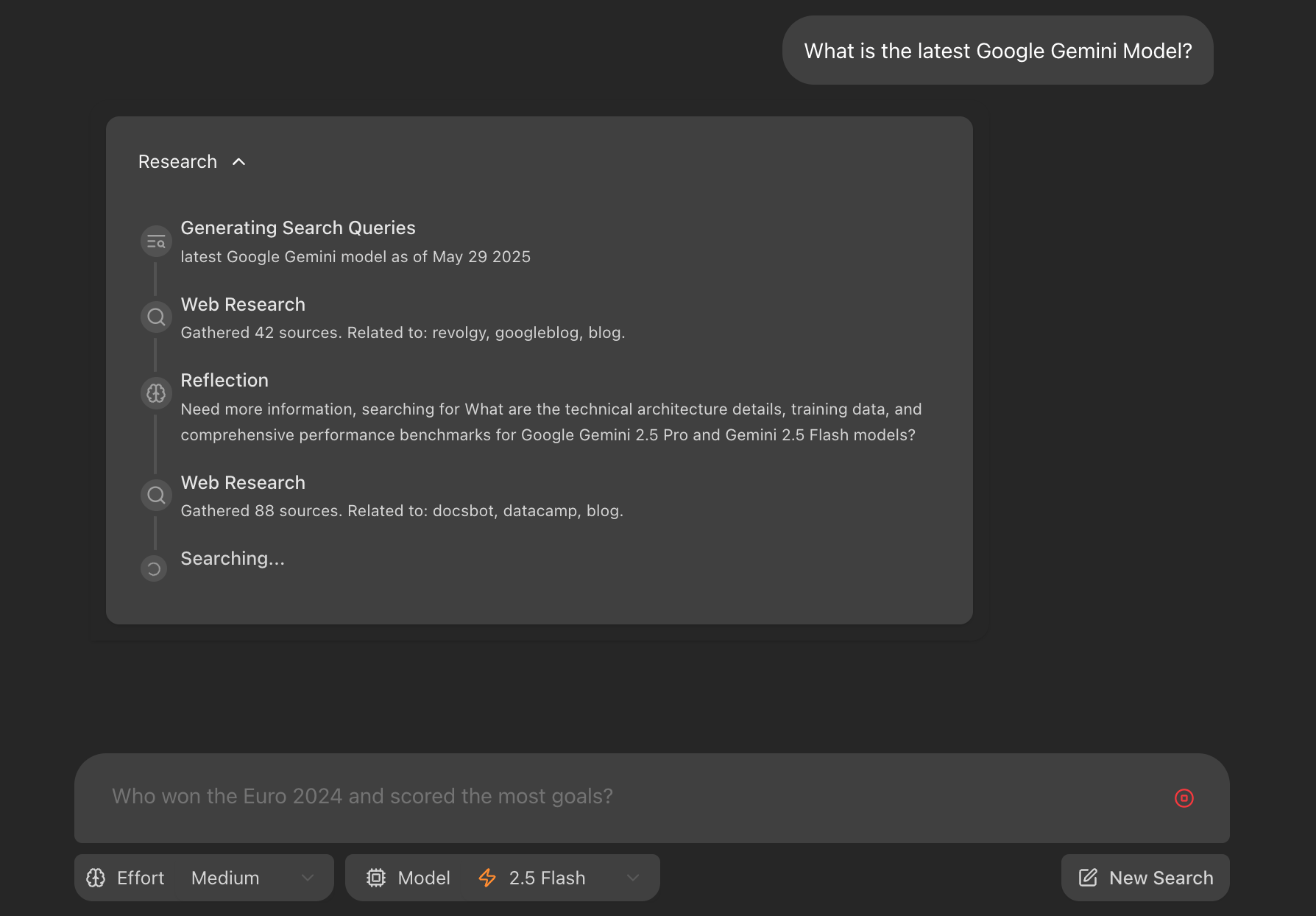Collapse the Research activity panel
Viewport: 1316px width, 916px height.
click(238, 161)
